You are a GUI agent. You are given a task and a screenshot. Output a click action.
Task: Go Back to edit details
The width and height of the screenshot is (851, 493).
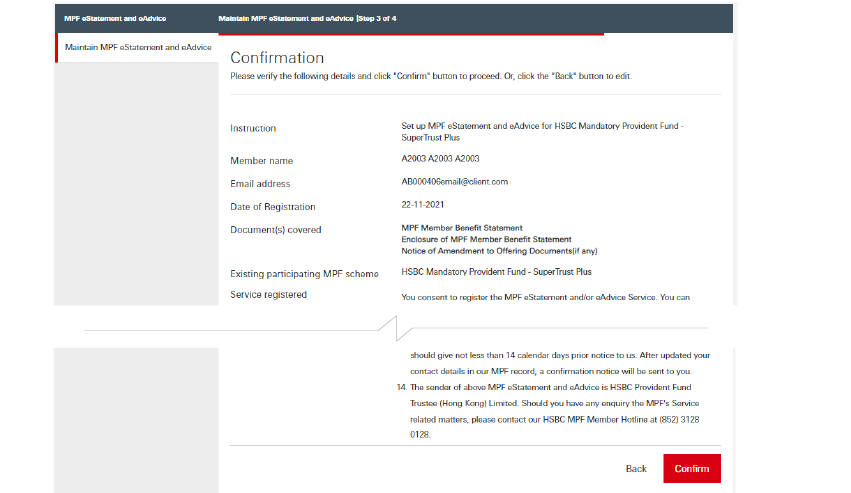[x=636, y=469]
